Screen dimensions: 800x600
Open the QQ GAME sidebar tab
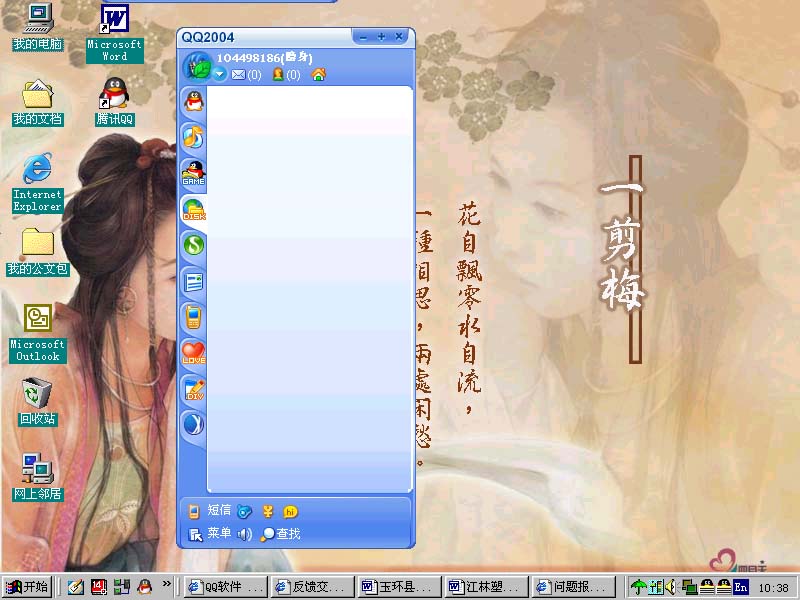coord(194,173)
